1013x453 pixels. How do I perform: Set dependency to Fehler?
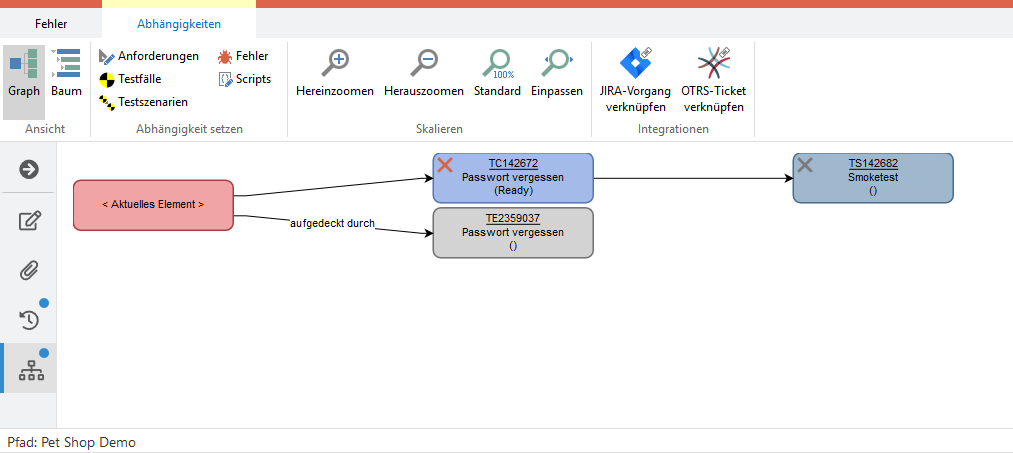click(243, 56)
